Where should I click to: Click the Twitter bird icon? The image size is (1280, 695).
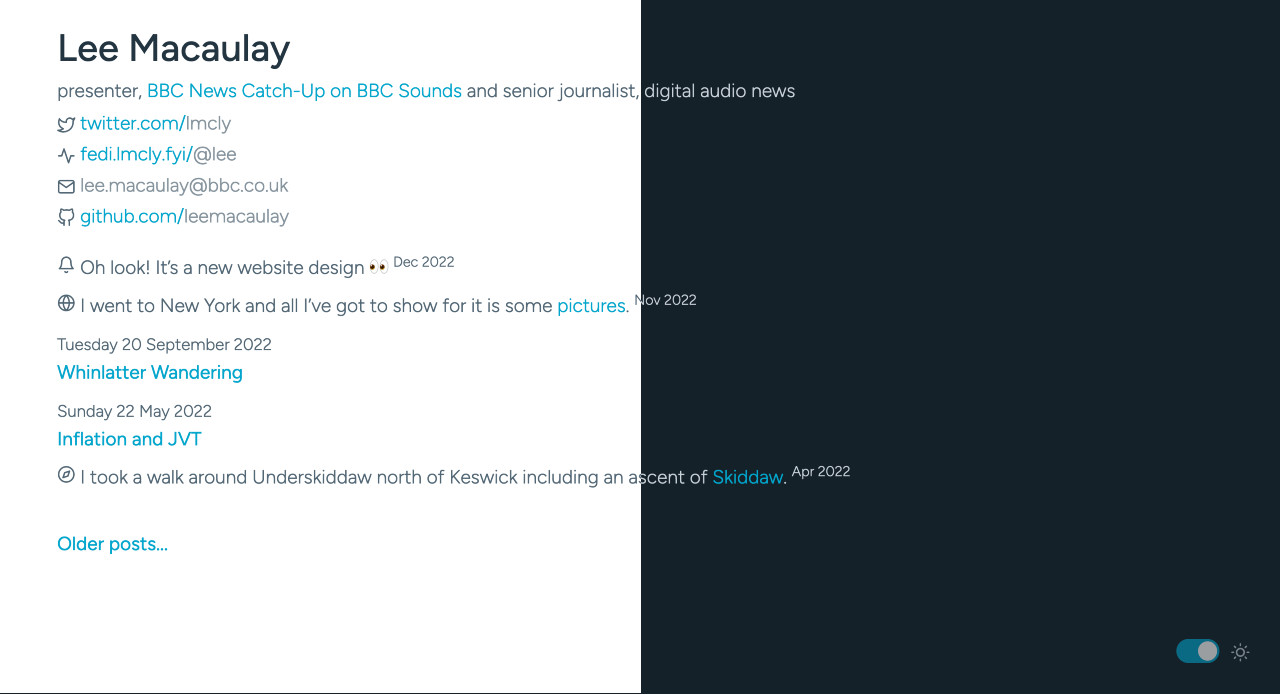pos(66,124)
